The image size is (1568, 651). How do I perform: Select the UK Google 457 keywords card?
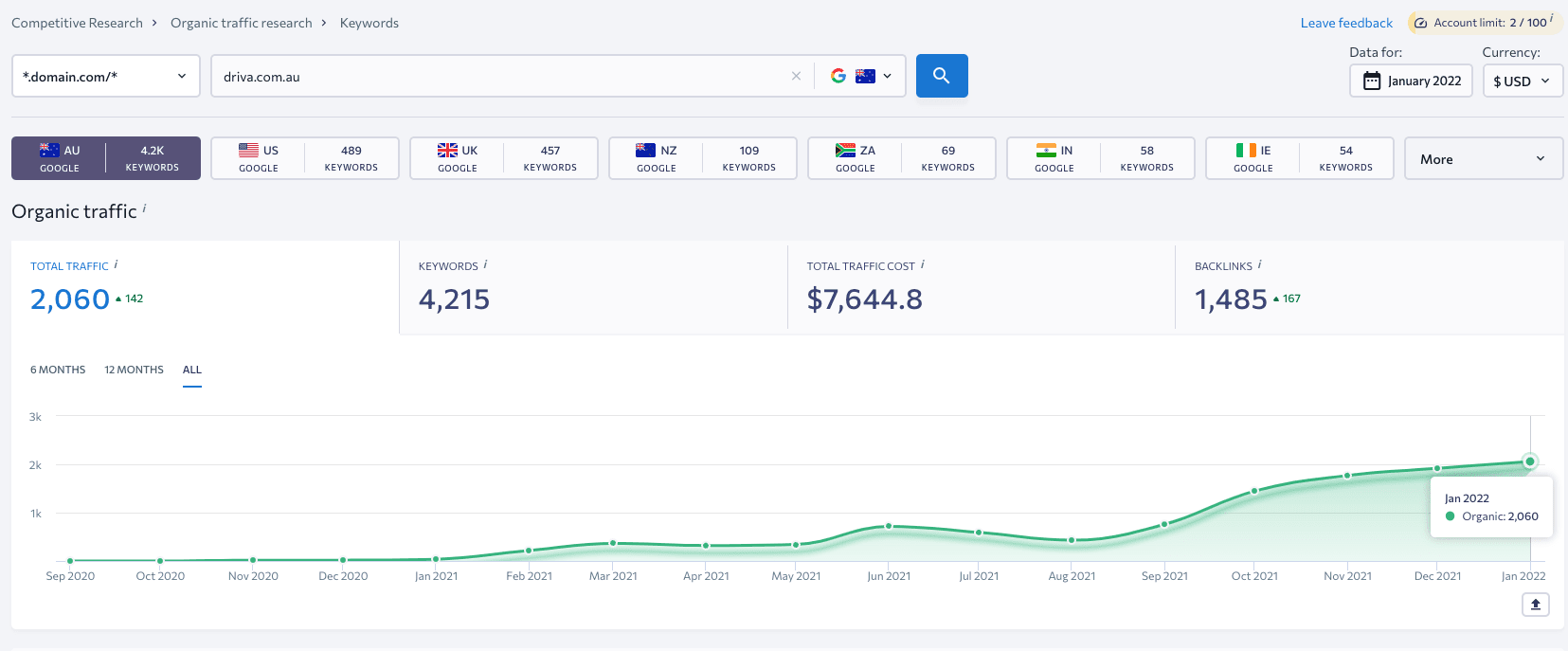click(x=504, y=158)
